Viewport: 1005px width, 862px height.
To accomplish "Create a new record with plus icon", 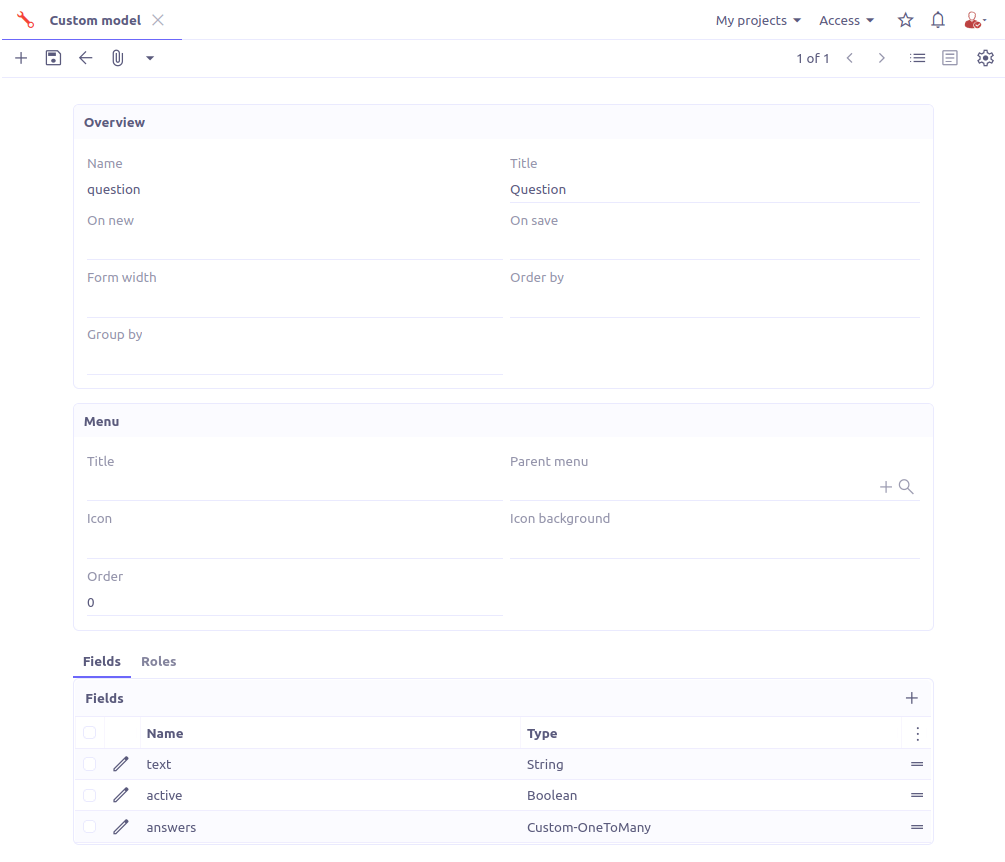I will coord(21,58).
